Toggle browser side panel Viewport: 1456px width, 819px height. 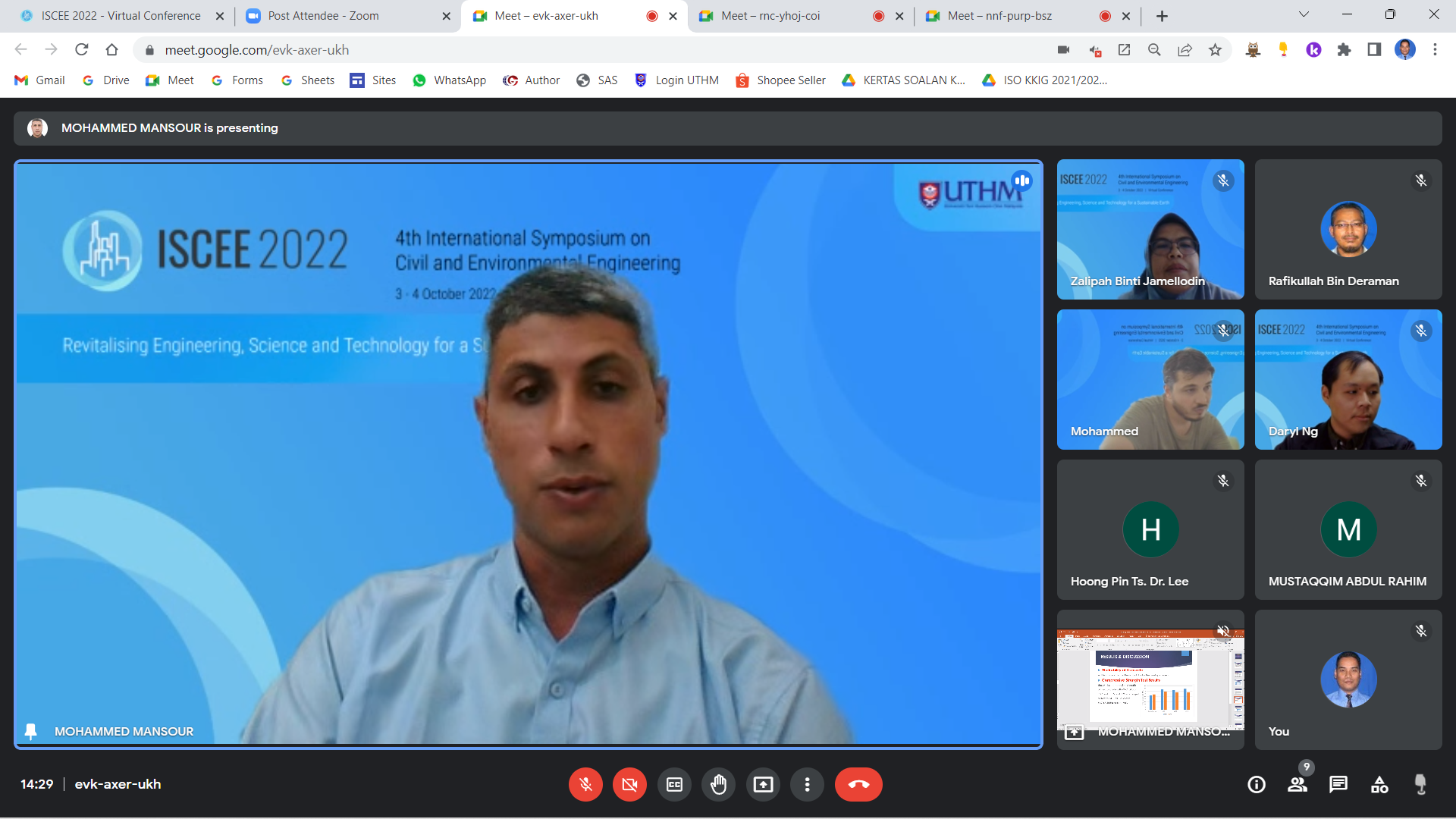coord(1374,49)
